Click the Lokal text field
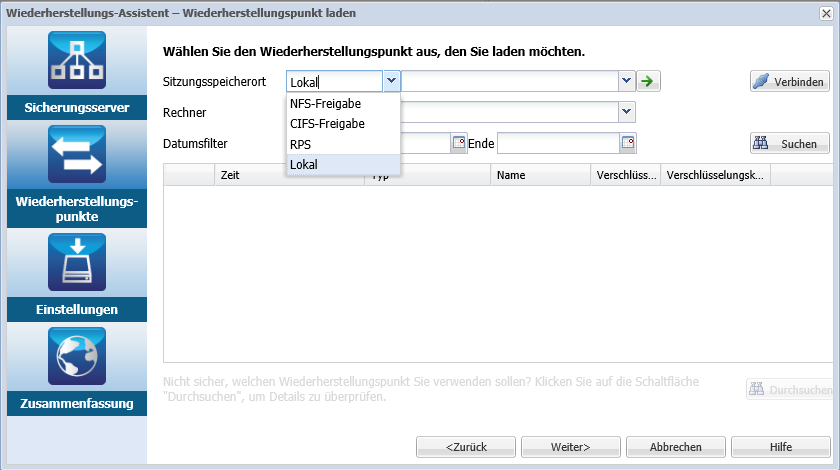The height and width of the screenshot is (470, 840). (x=335, y=81)
